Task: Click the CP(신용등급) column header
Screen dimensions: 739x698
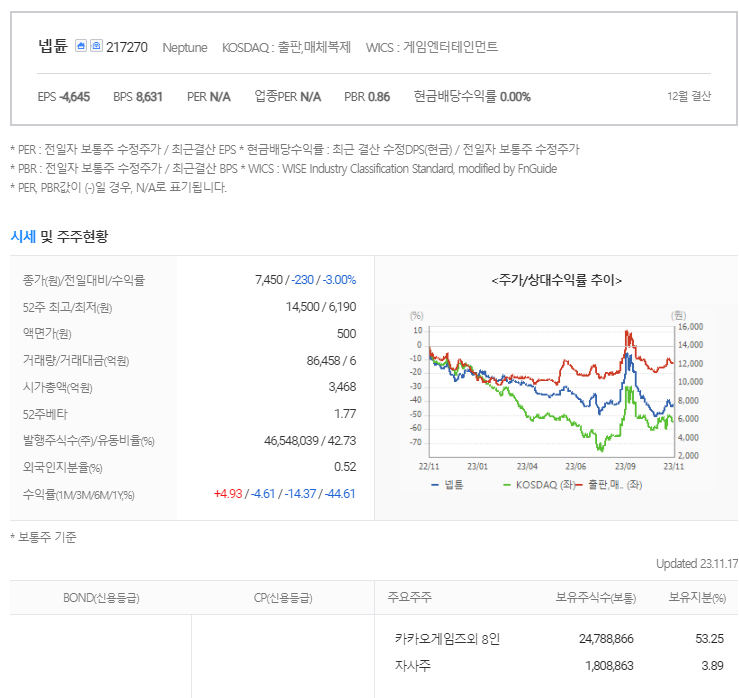Action: point(283,598)
